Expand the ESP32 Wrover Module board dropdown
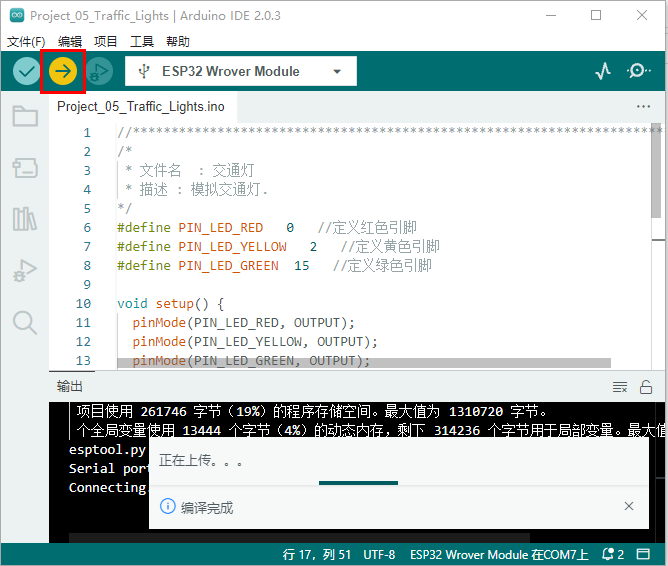Screen dimensions: 668x566 tap(240, 71)
